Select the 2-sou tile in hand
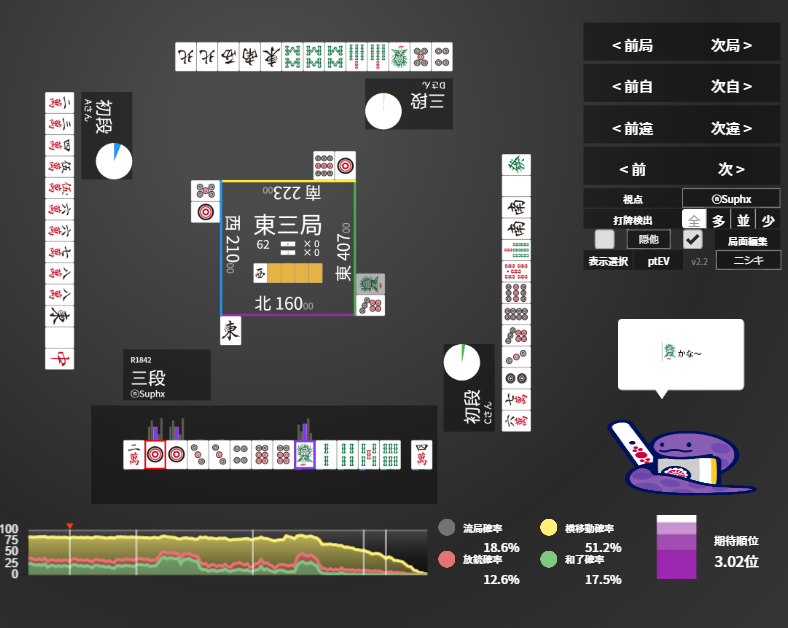Screen dimensions: 788x628 (326, 455)
